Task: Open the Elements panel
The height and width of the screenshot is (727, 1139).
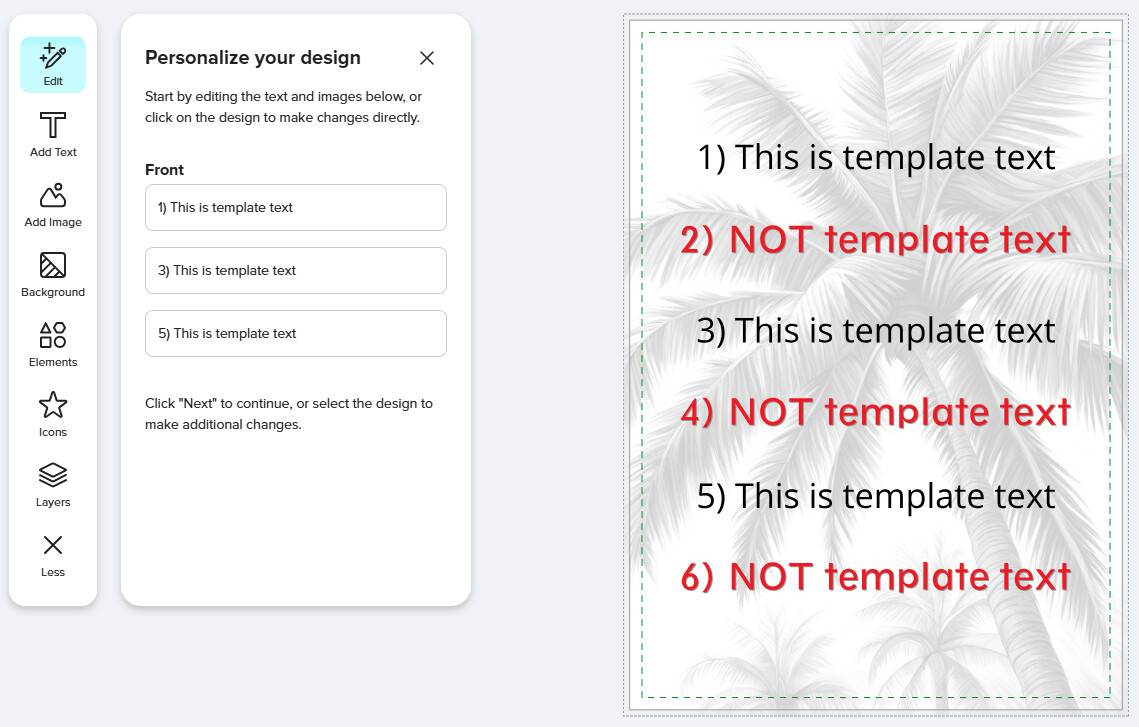Action: click(53, 345)
